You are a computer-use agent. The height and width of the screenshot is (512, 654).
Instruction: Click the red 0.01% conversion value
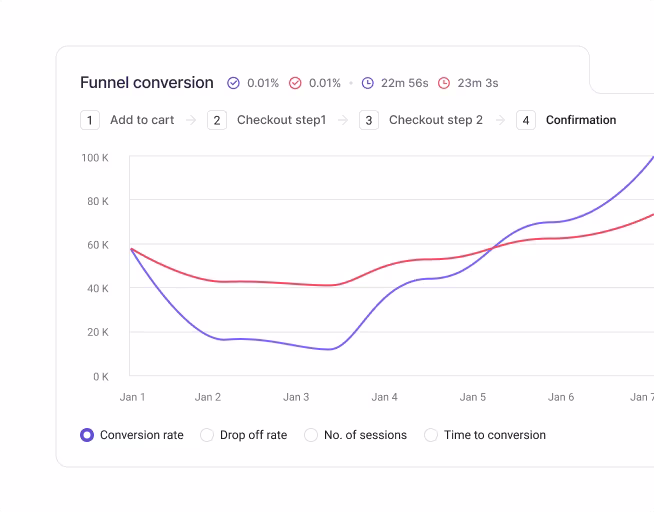pos(324,83)
